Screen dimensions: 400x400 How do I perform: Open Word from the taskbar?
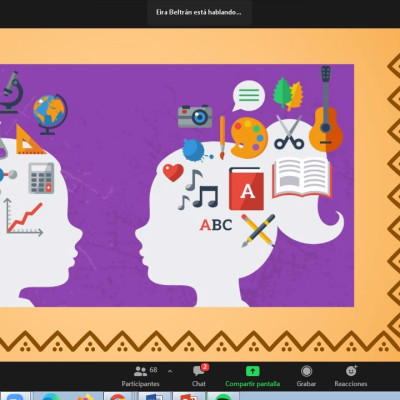click(x=153, y=397)
